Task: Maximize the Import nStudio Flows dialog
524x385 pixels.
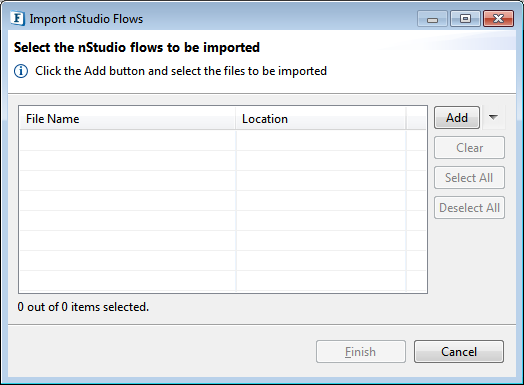Action: (465, 19)
